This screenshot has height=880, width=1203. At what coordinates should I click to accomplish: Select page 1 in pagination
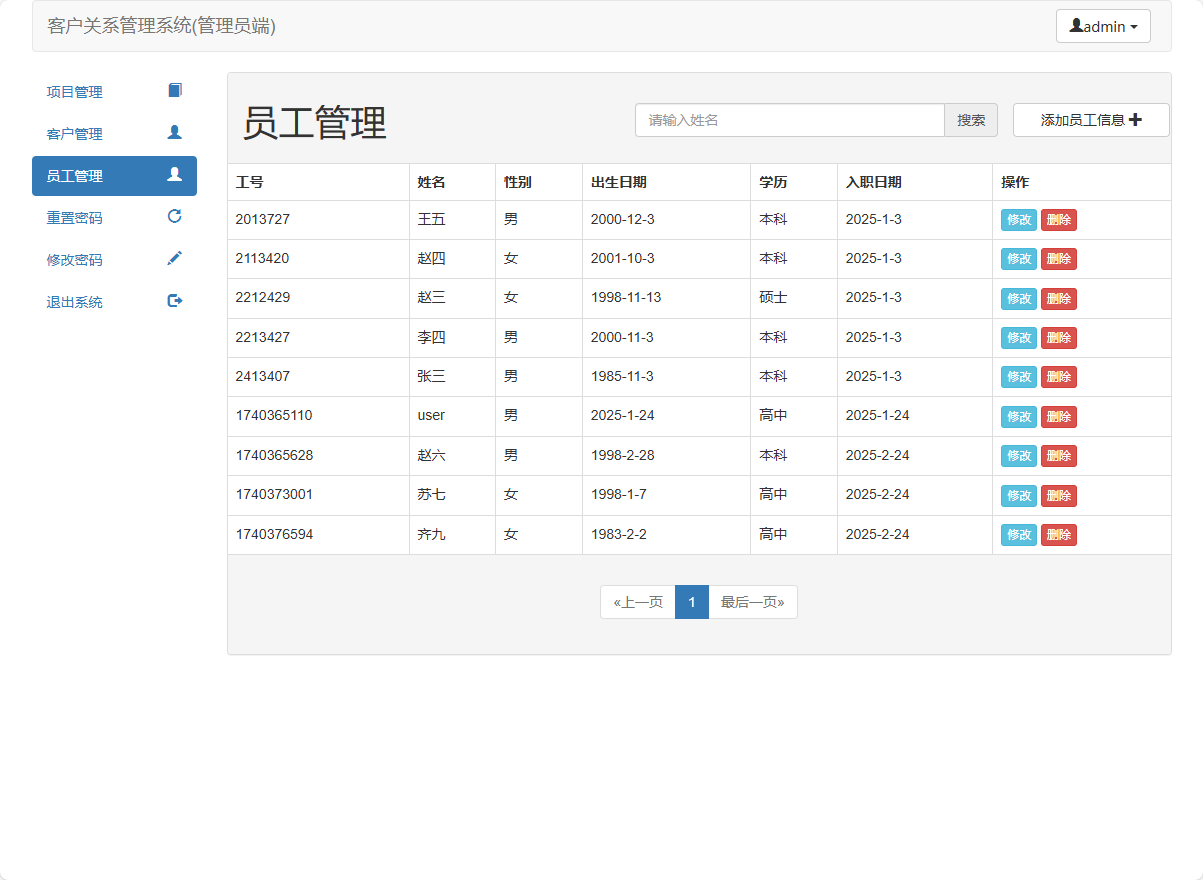pos(692,602)
